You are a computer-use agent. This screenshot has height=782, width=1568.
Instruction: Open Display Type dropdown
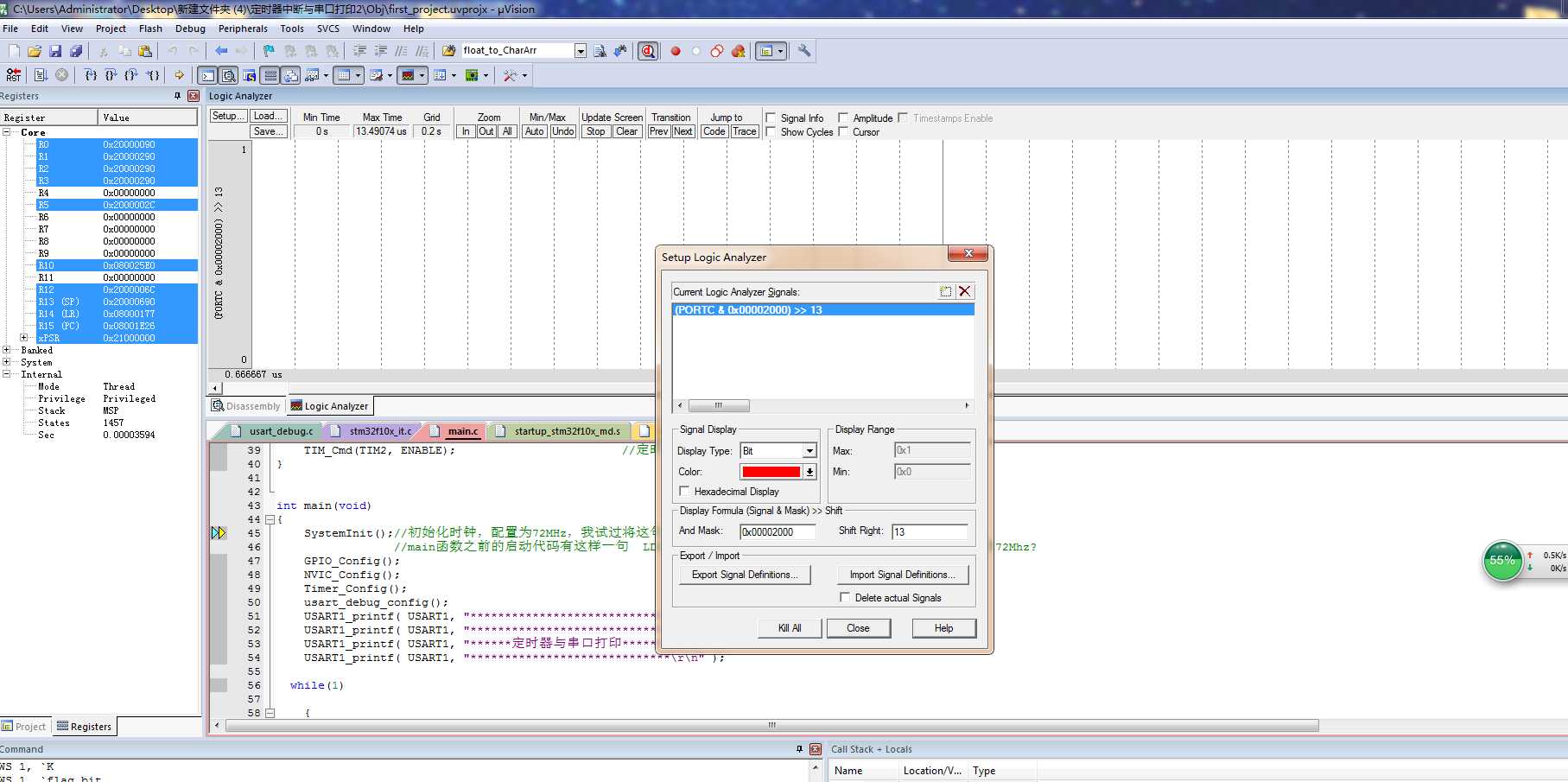coord(809,451)
